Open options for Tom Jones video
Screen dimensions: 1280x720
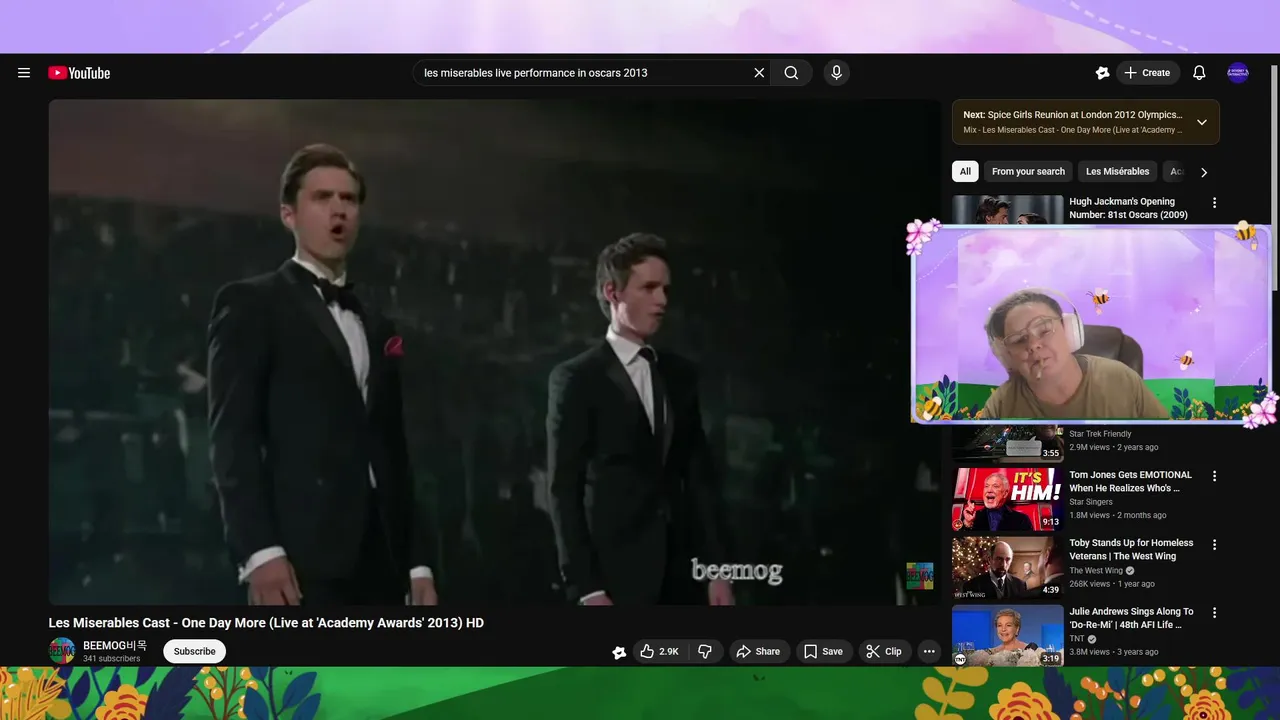(1215, 477)
